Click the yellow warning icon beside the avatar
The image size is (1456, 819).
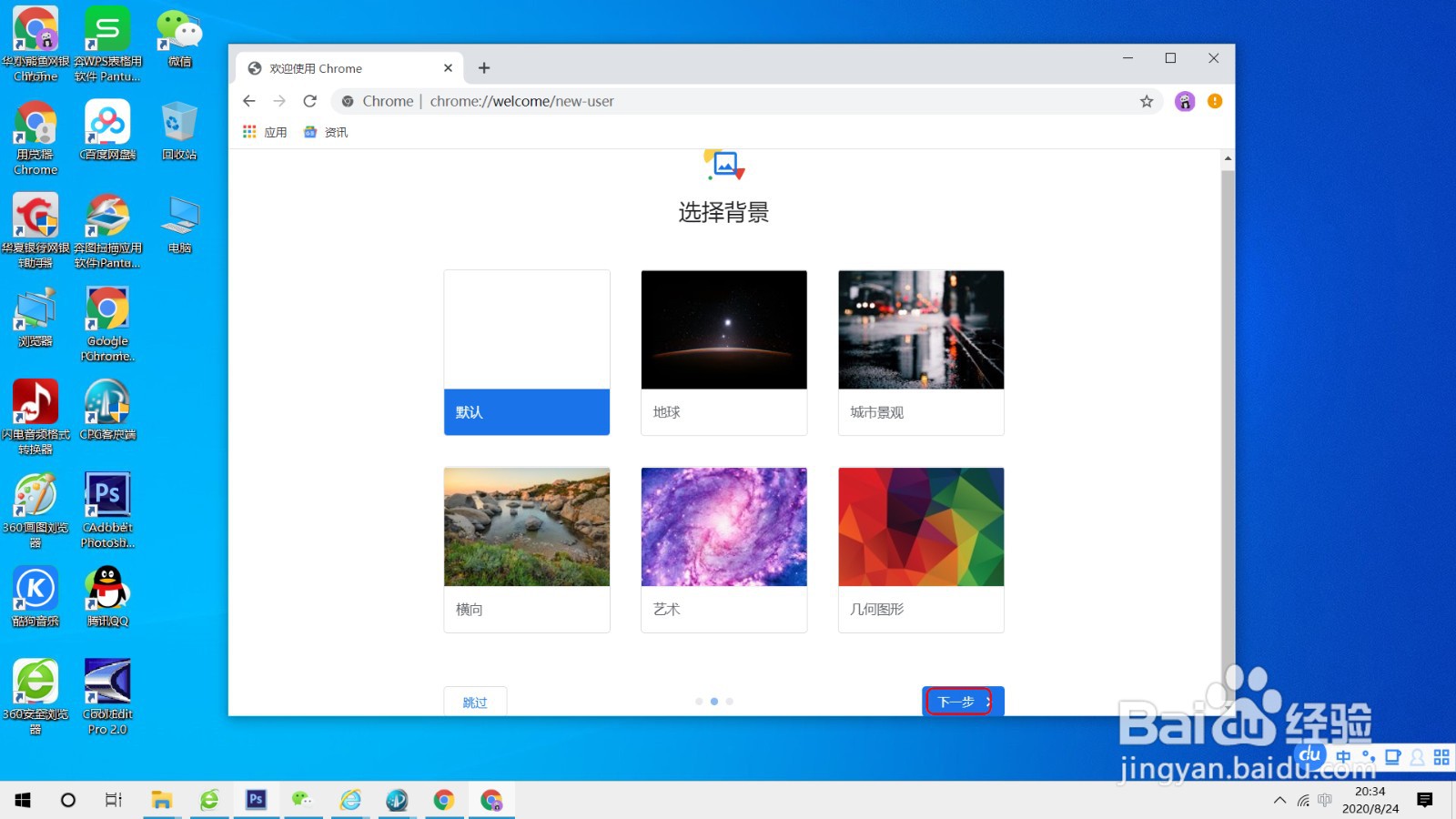[x=1214, y=101]
